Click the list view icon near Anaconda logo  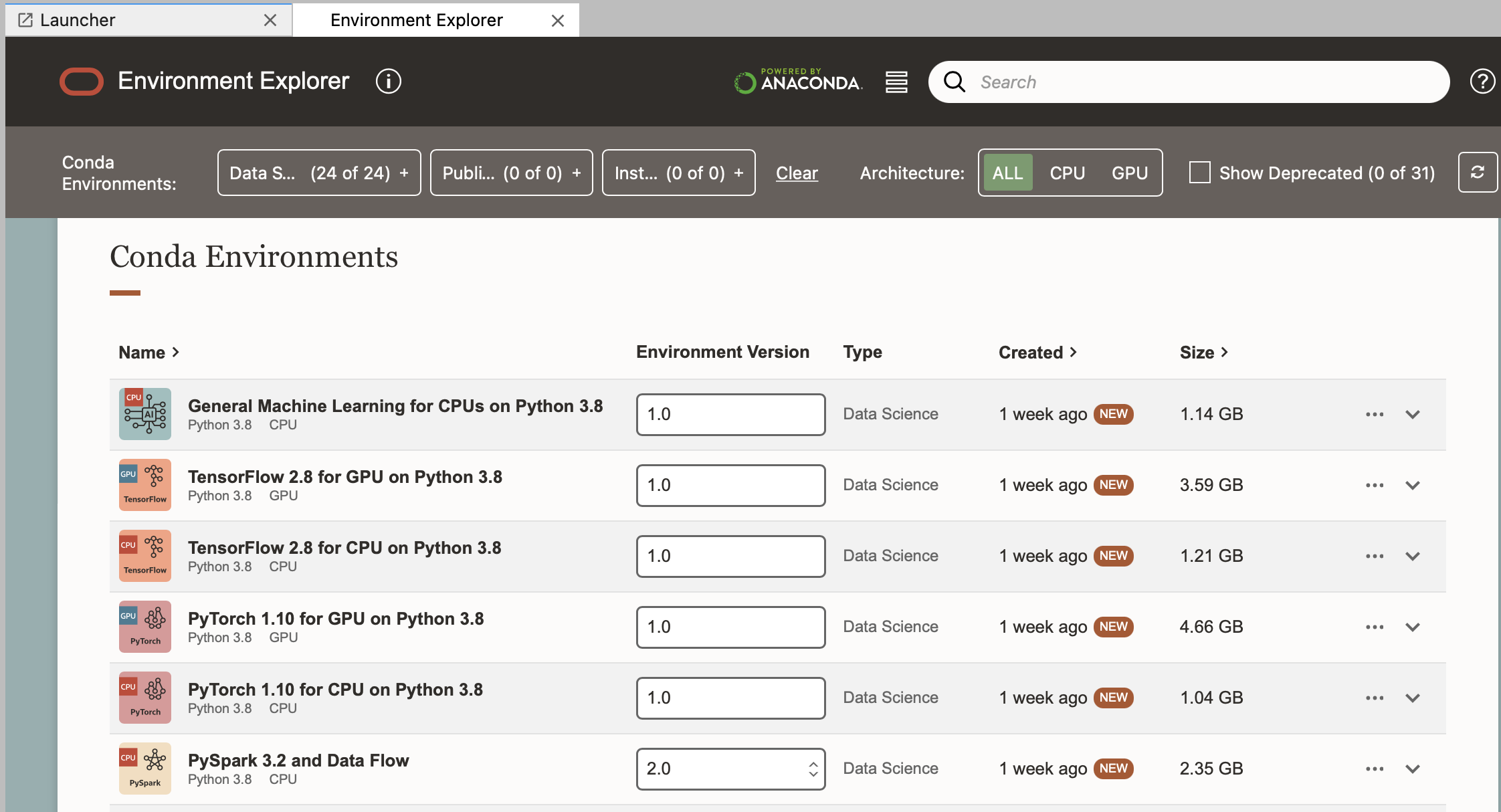(x=896, y=82)
